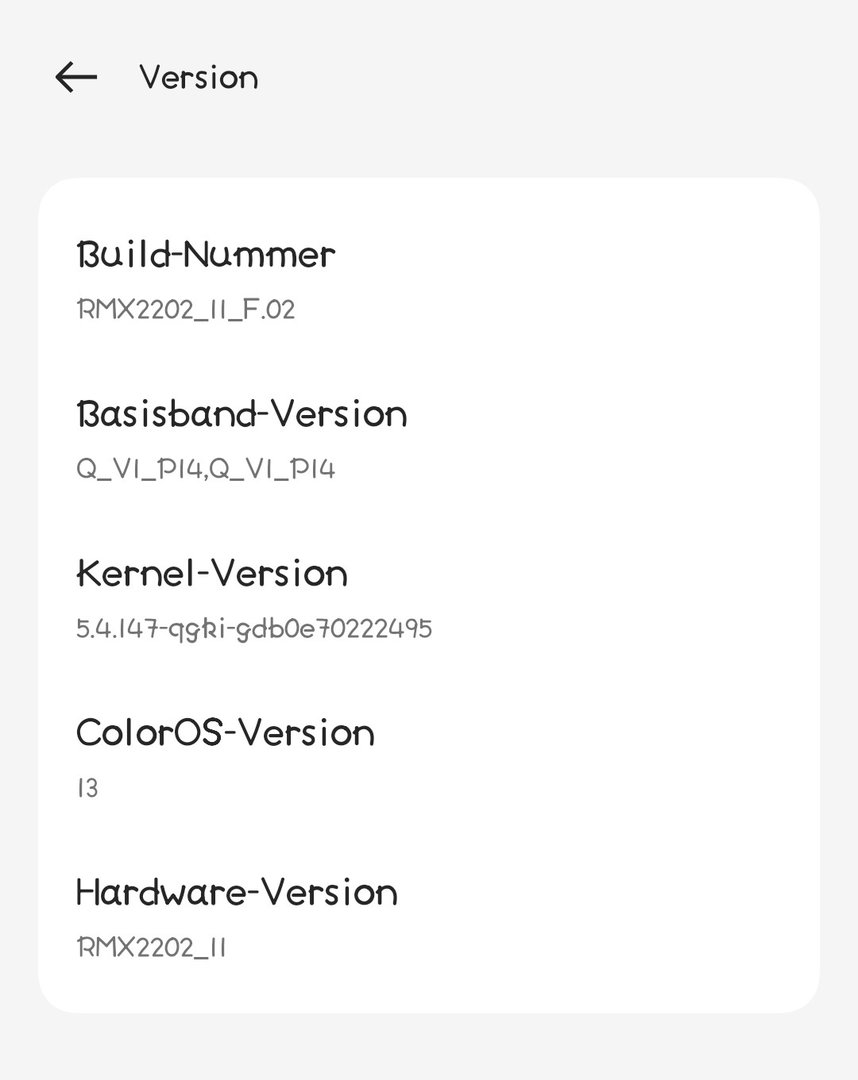Select the kernel string 5.4.147-qgki-gdb0e70222495
The width and height of the screenshot is (858, 1080).
(x=254, y=629)
